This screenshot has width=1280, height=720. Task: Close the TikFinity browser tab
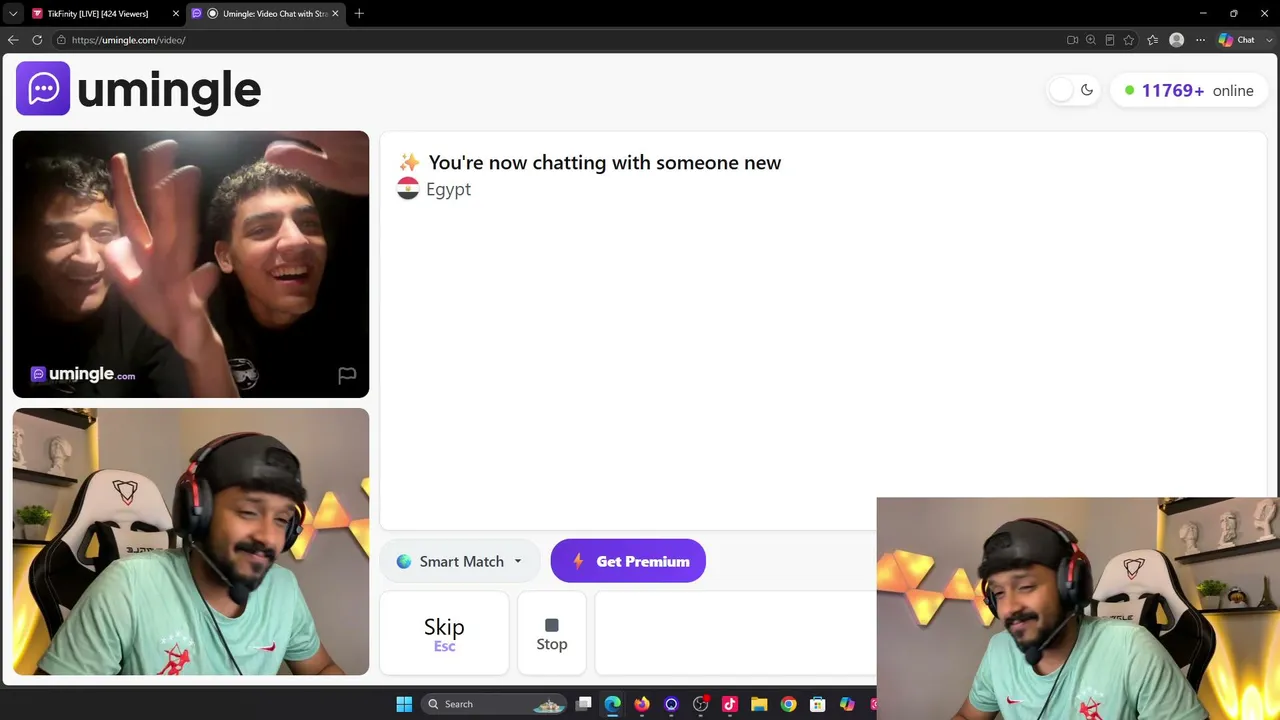click(176, 13)
